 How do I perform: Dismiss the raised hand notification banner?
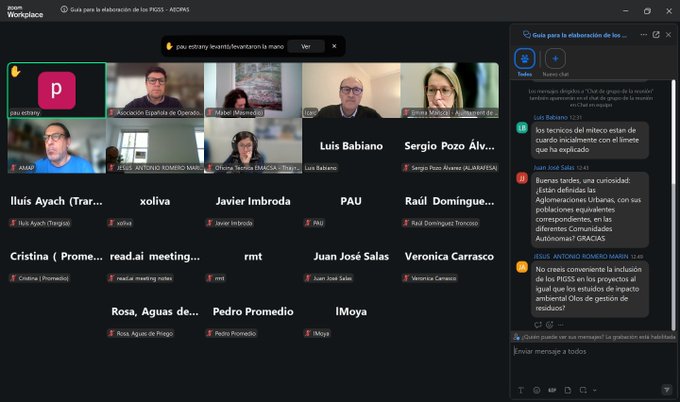tap(334, 46)
